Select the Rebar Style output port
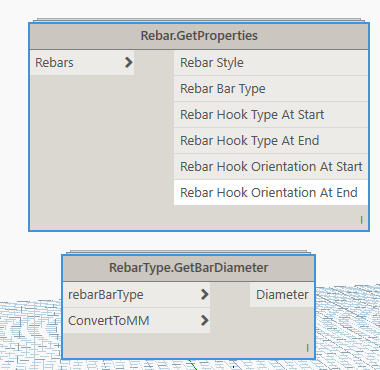This screenshot has width=380, height=370. [x=271, y=63]
